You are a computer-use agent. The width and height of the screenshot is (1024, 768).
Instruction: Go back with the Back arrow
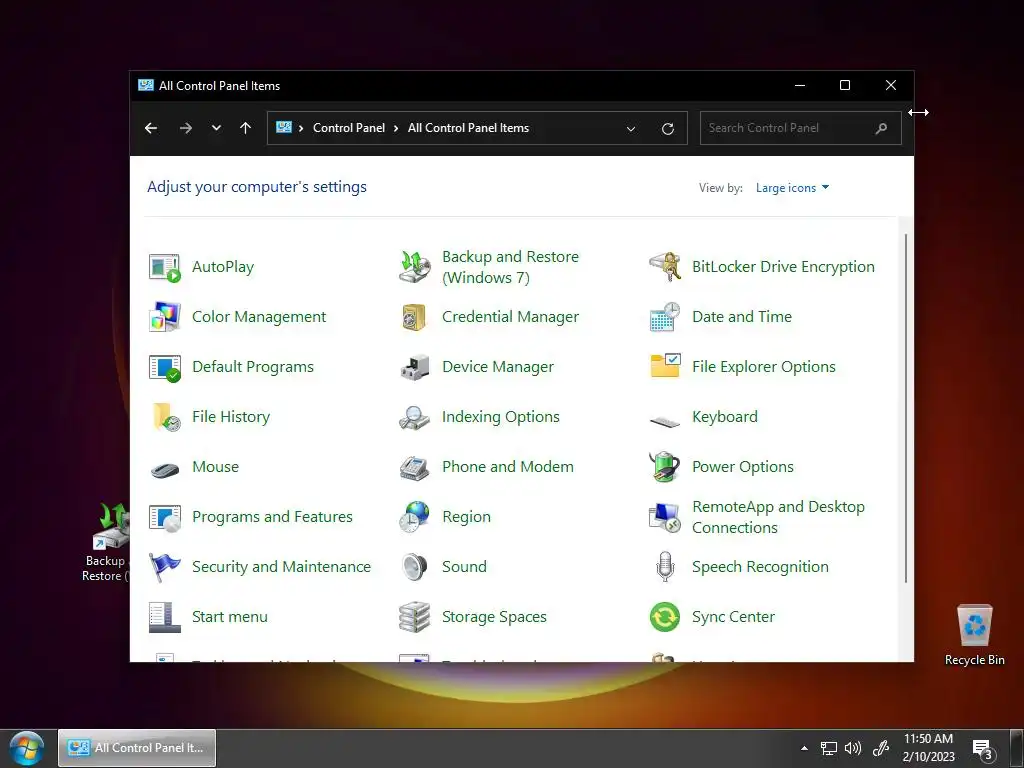[151, 128]
